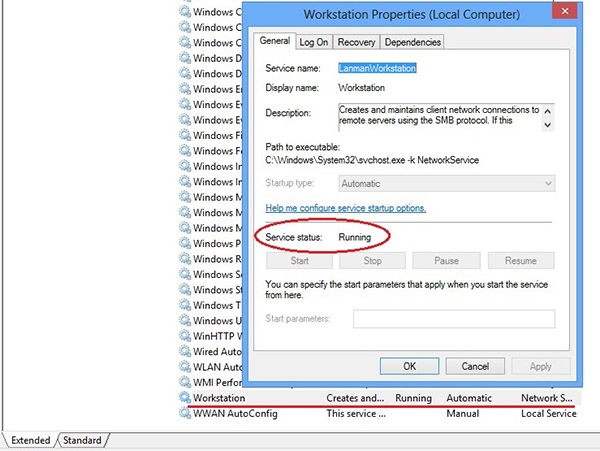Expand the Startup type dropdown

(x=446, y=184)
